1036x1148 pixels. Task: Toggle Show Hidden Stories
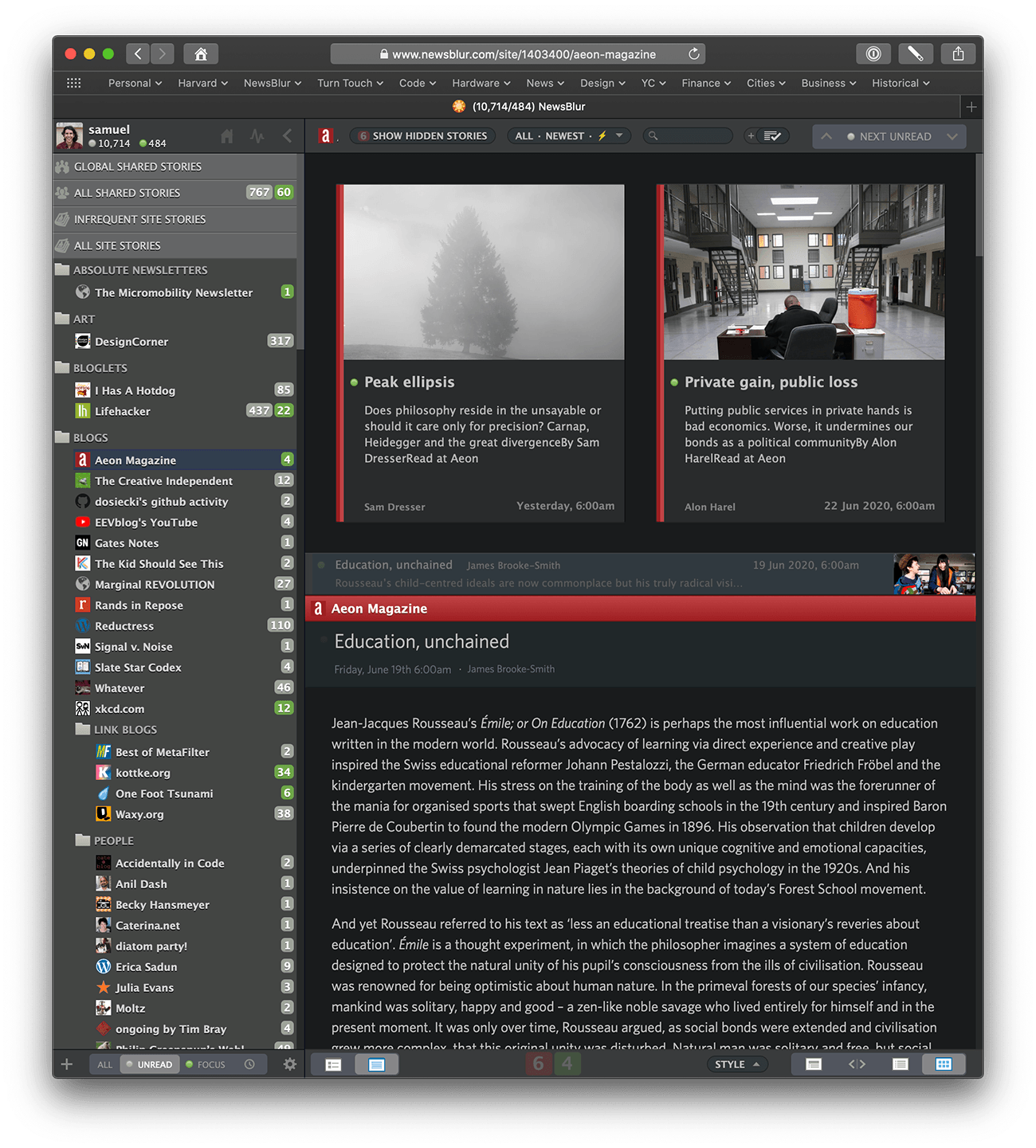pyautogui.click(x=422, y=135)
